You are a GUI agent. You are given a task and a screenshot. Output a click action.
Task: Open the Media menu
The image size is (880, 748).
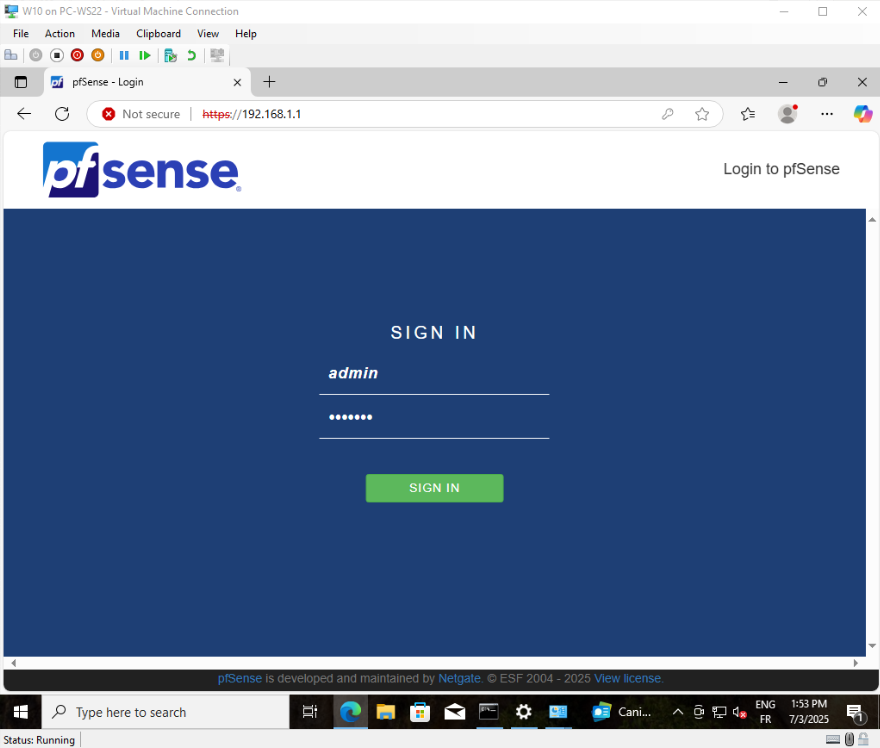(x=105, y=33)
